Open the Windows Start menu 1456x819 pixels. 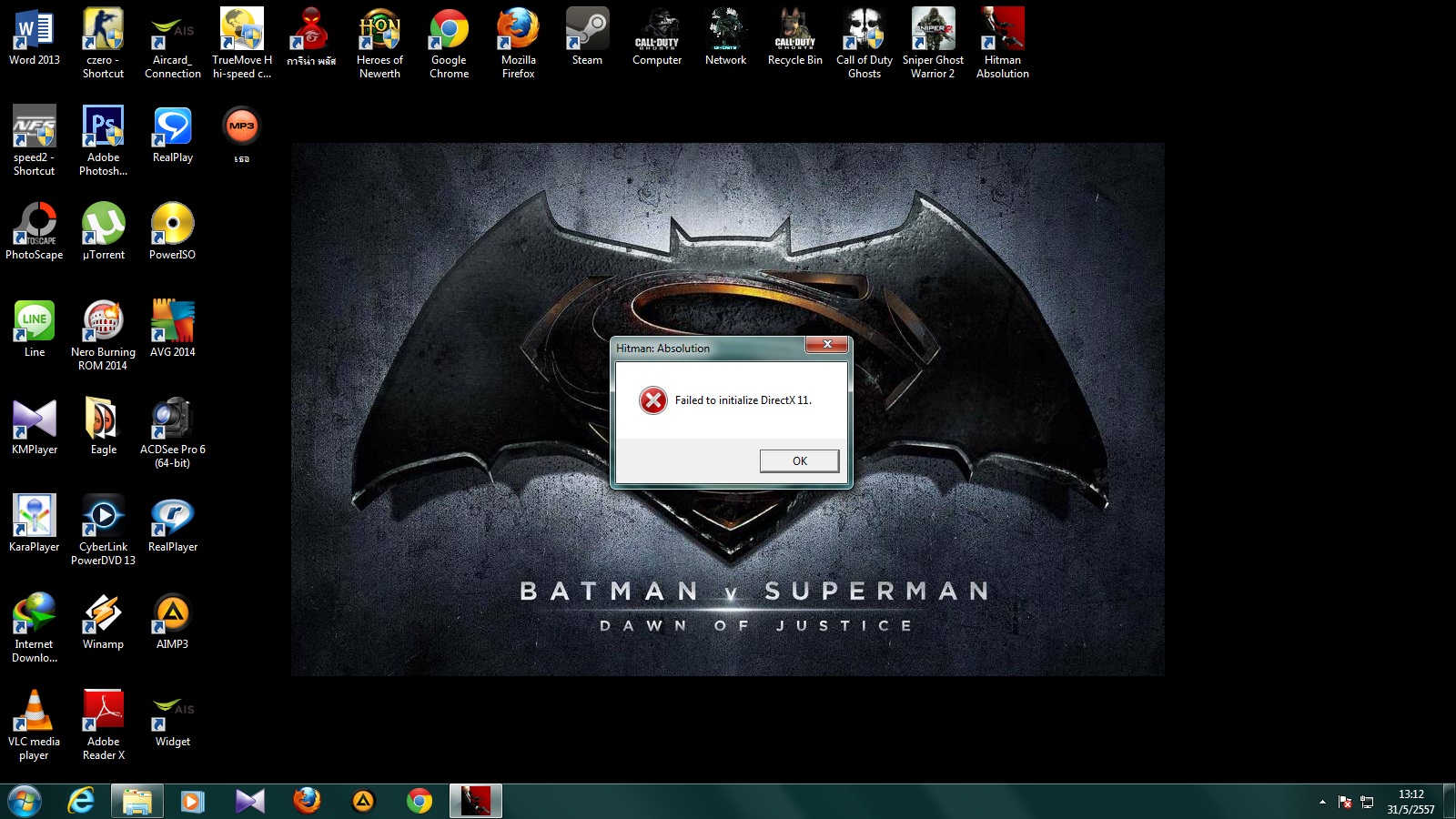(25, 801)
